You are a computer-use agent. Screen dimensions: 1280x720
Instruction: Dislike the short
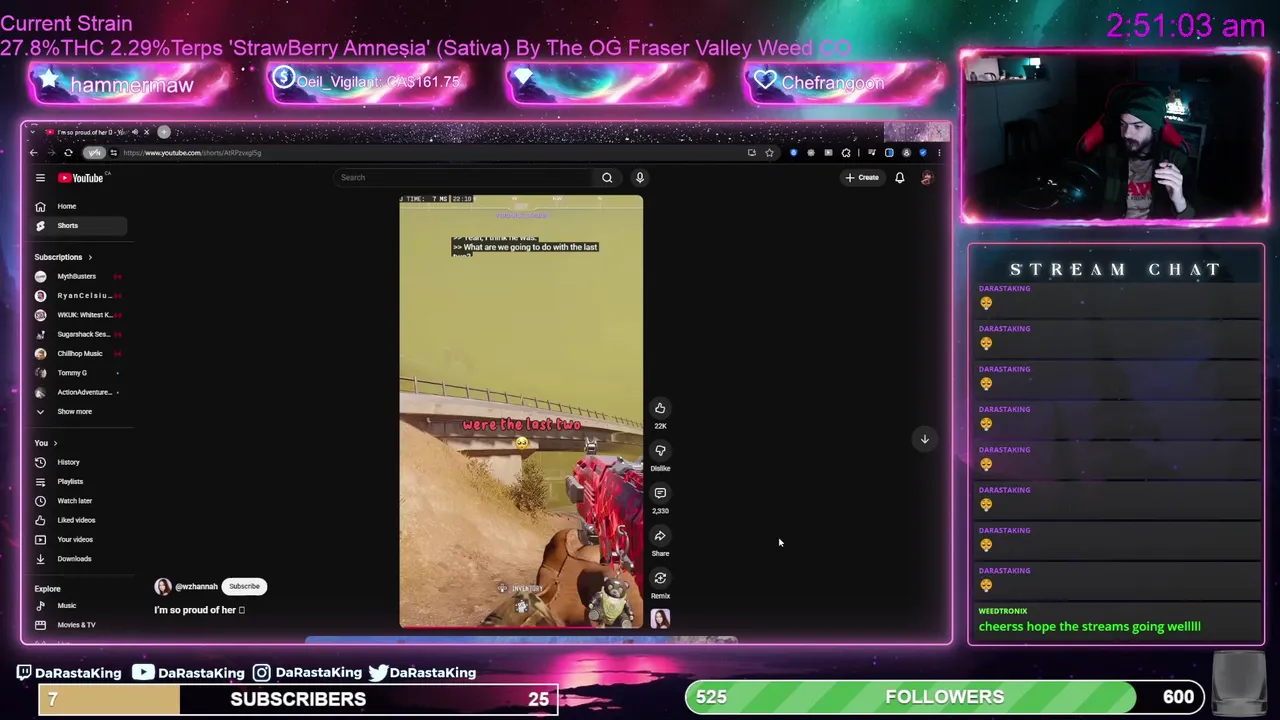[660, 451]
